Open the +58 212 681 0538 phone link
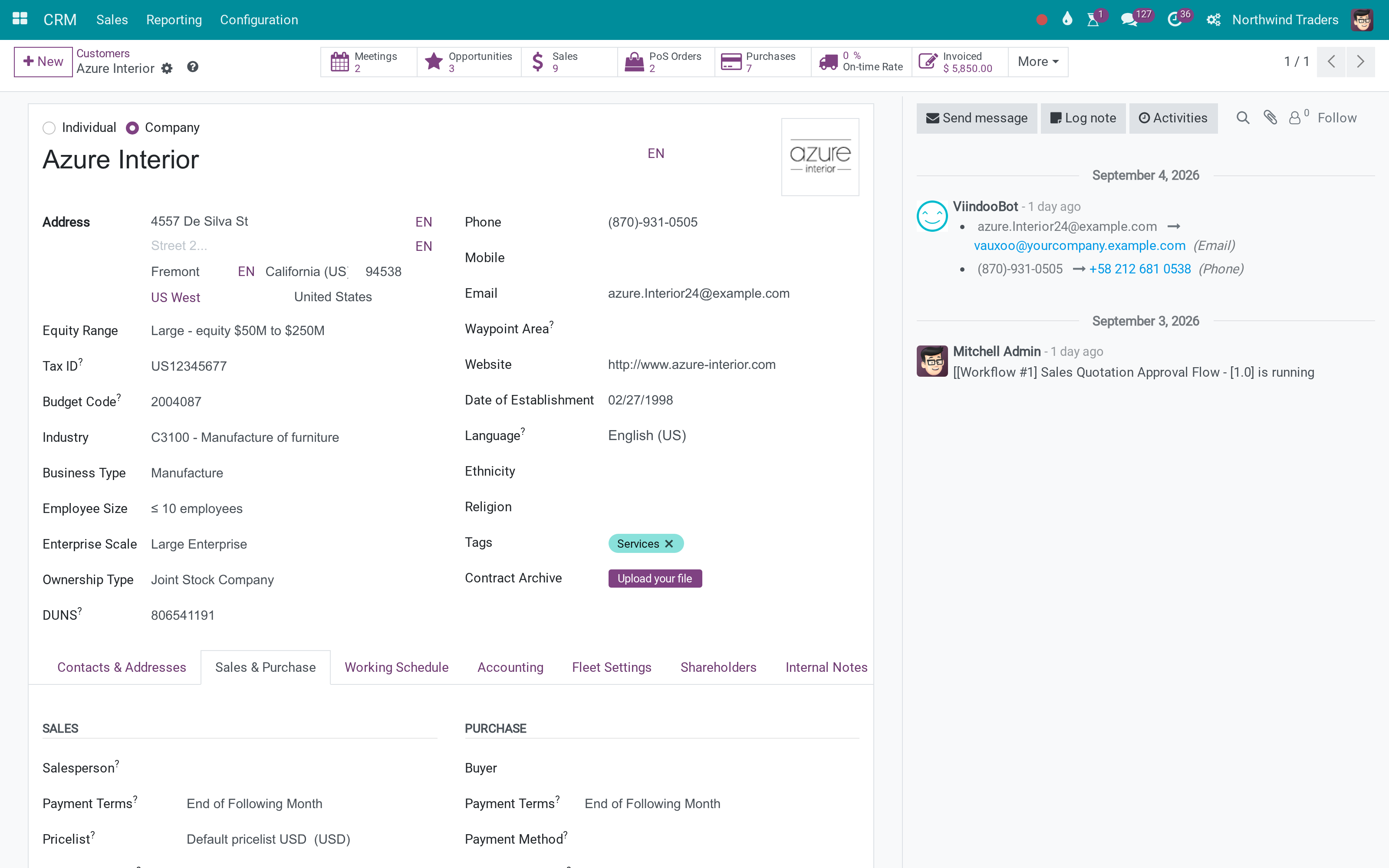Viewport: 1389px width, 868px height. point(1140,269)
